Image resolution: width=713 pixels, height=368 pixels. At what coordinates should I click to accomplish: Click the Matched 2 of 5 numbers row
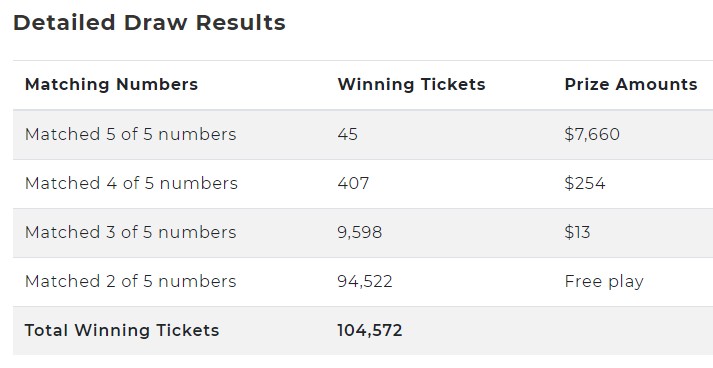click(x=363, y=282)
